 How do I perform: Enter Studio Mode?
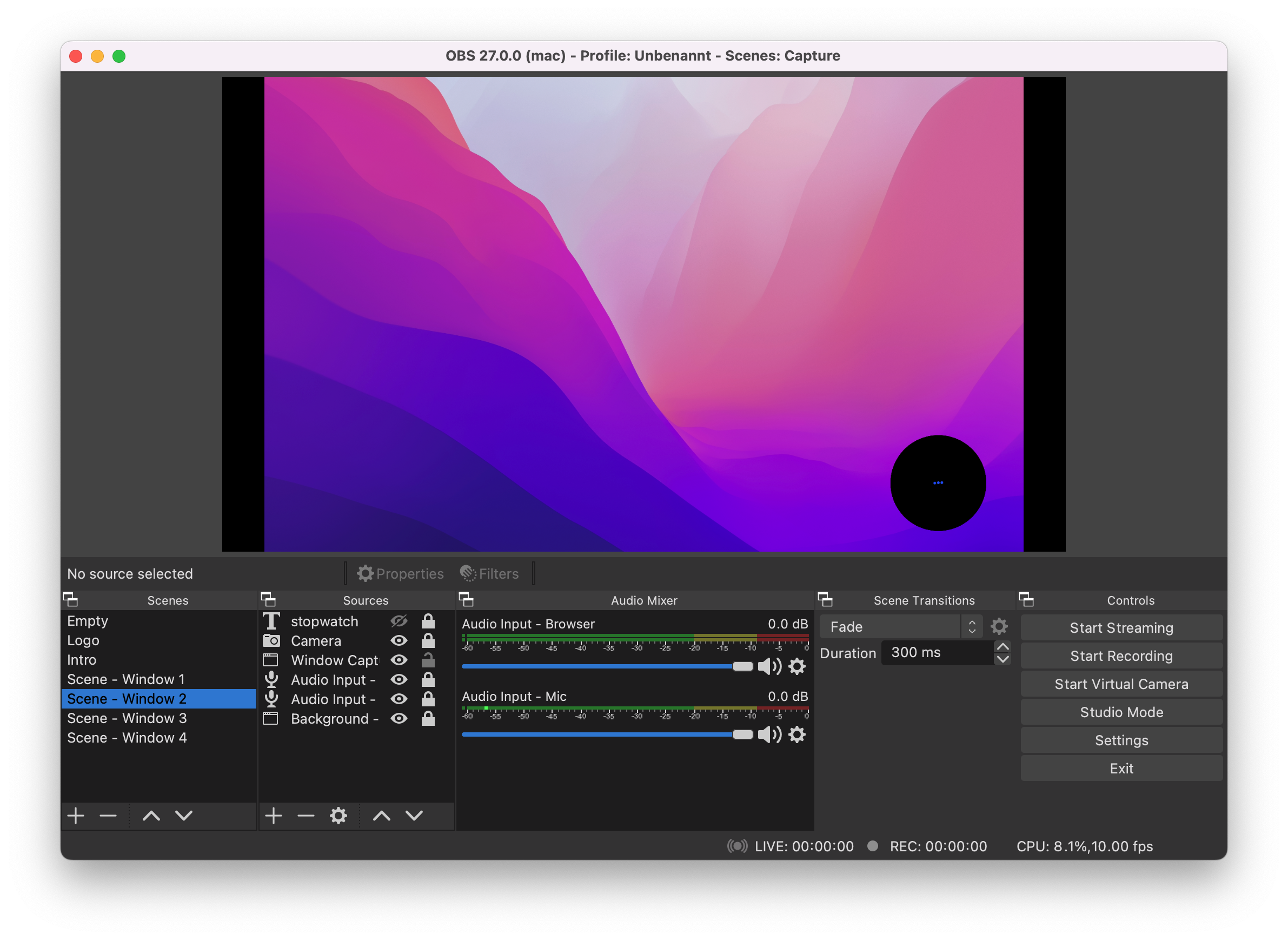pyautogui.click(x=1121, y=712)
